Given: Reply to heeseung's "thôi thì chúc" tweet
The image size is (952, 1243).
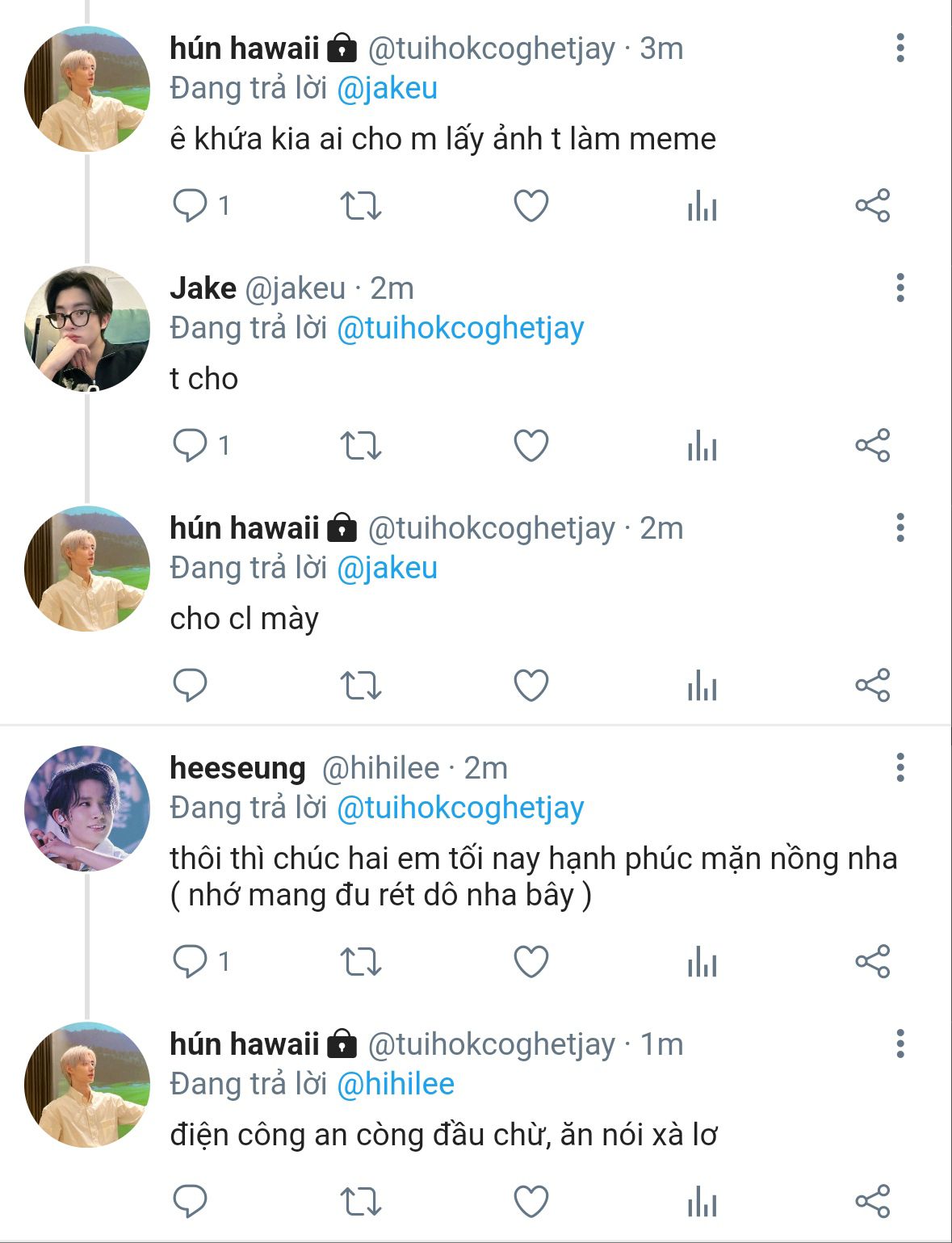Looking at the screenshot, I should point(191,962).
